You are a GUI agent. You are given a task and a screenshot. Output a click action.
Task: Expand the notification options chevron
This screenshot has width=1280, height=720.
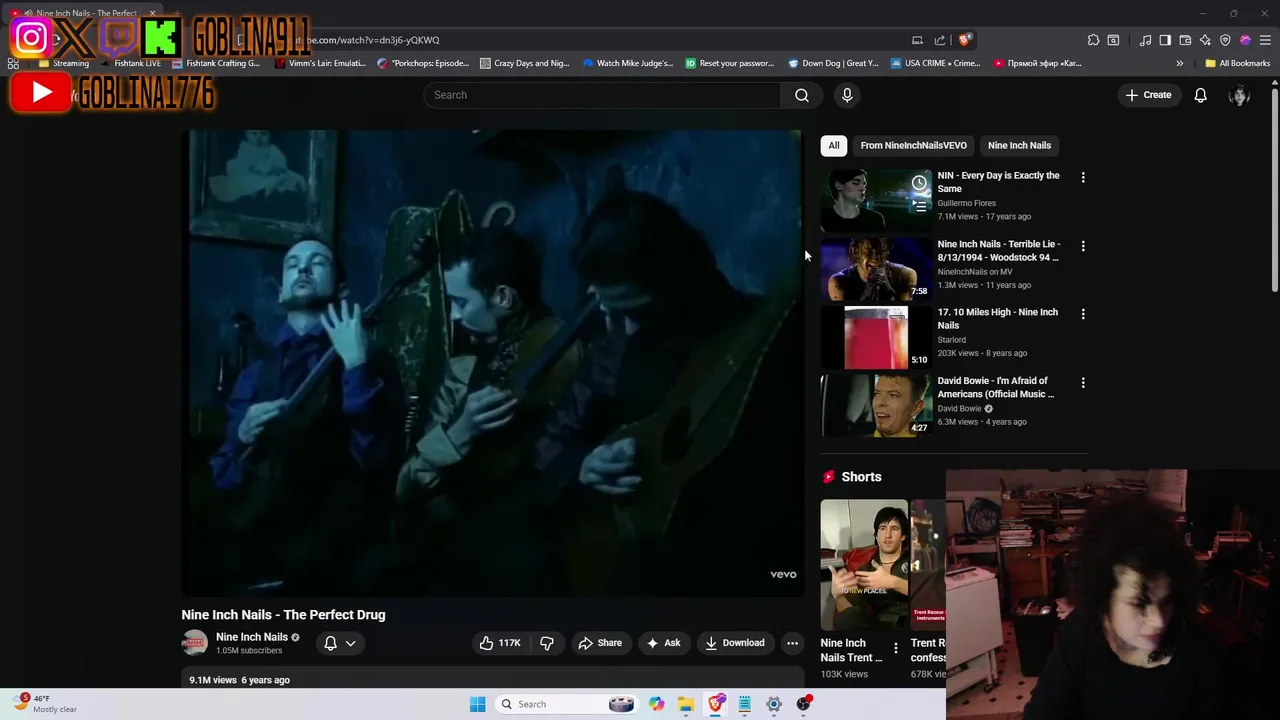pos(350,643)
